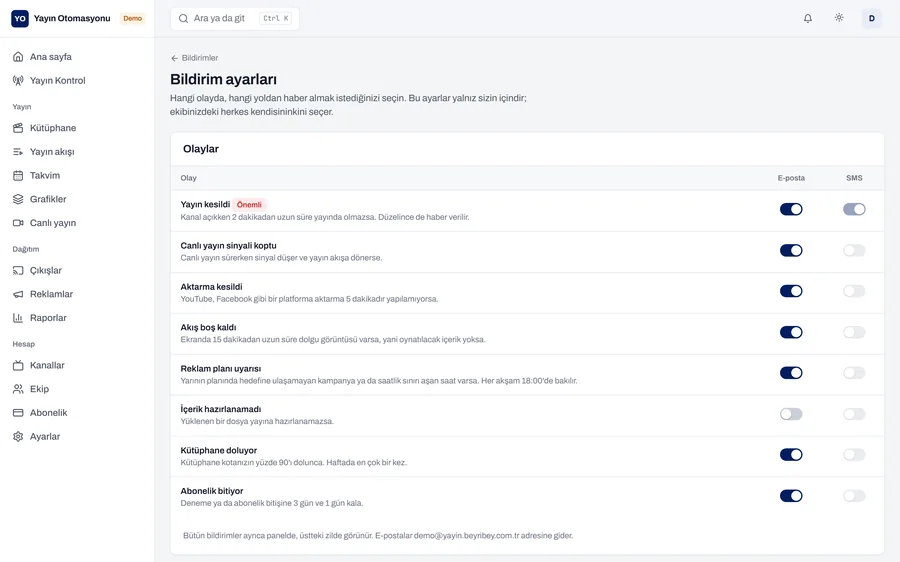Open Takvim calendar icon
This screenshot has width=900, height=562.
pos(18,176)
